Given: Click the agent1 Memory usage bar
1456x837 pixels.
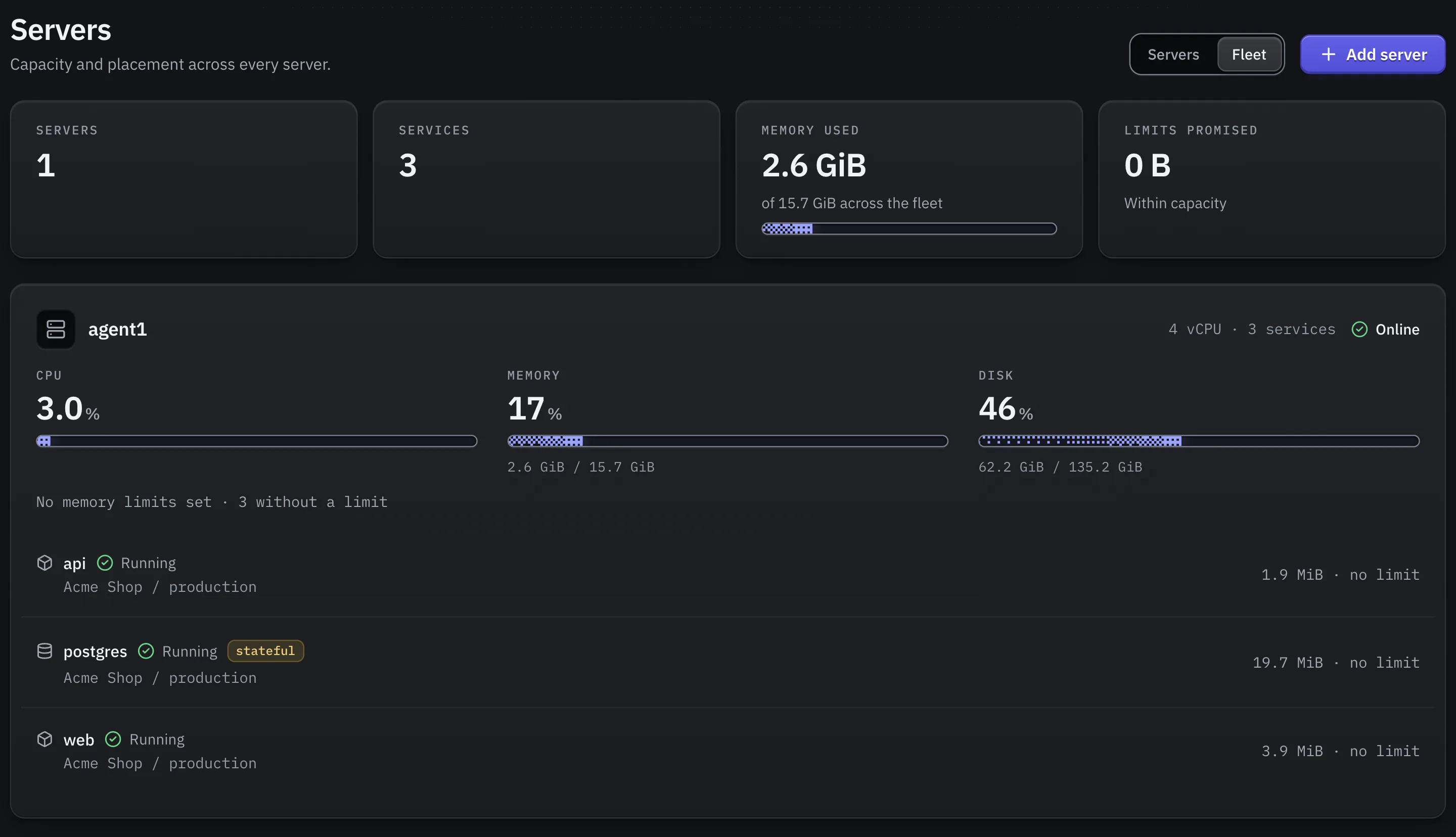Looking at the screenshot, I should tap(727, 441).
